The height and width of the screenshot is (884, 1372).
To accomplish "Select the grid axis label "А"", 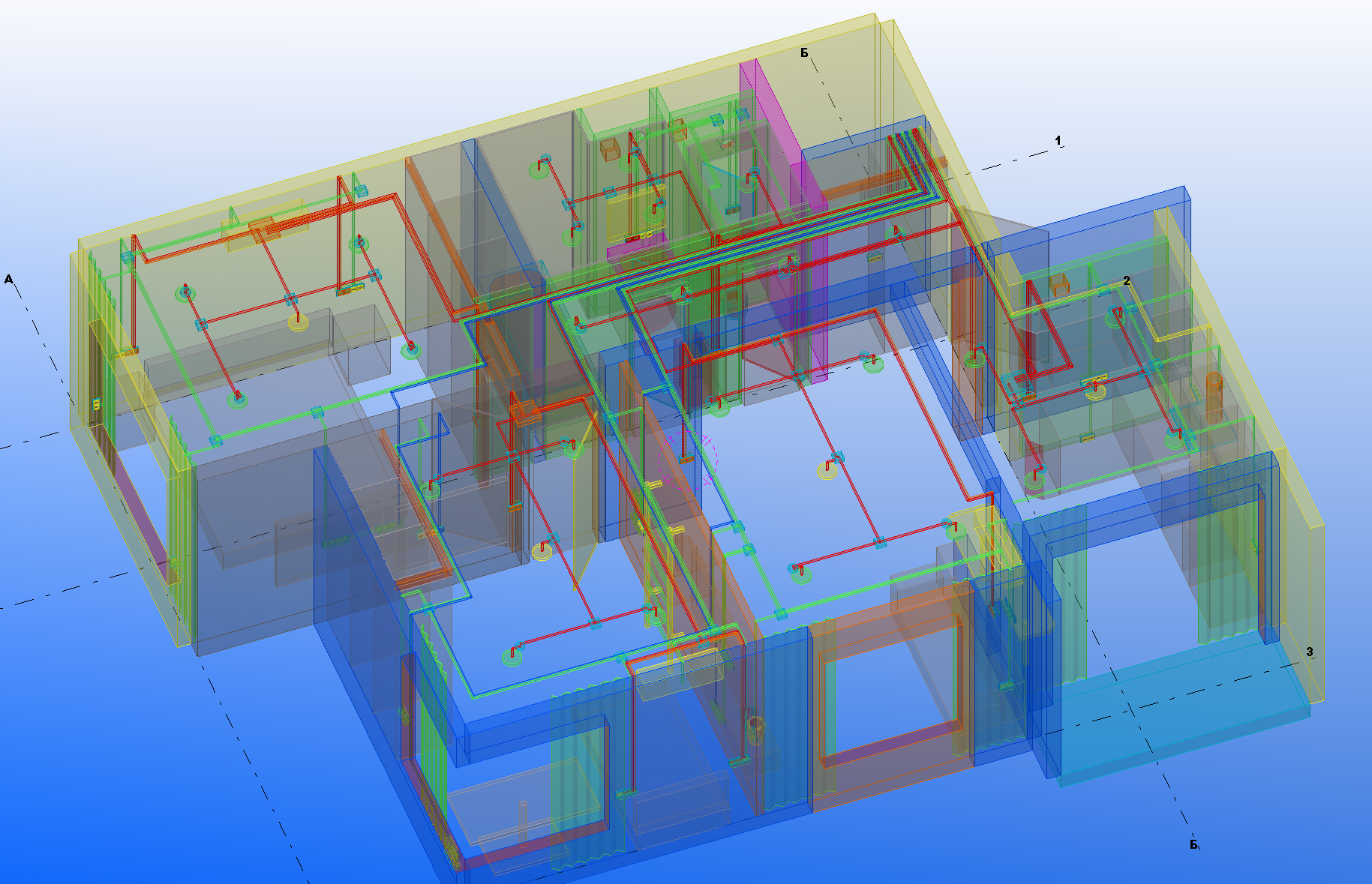I will pyautogui.click(x=9, y=280).
